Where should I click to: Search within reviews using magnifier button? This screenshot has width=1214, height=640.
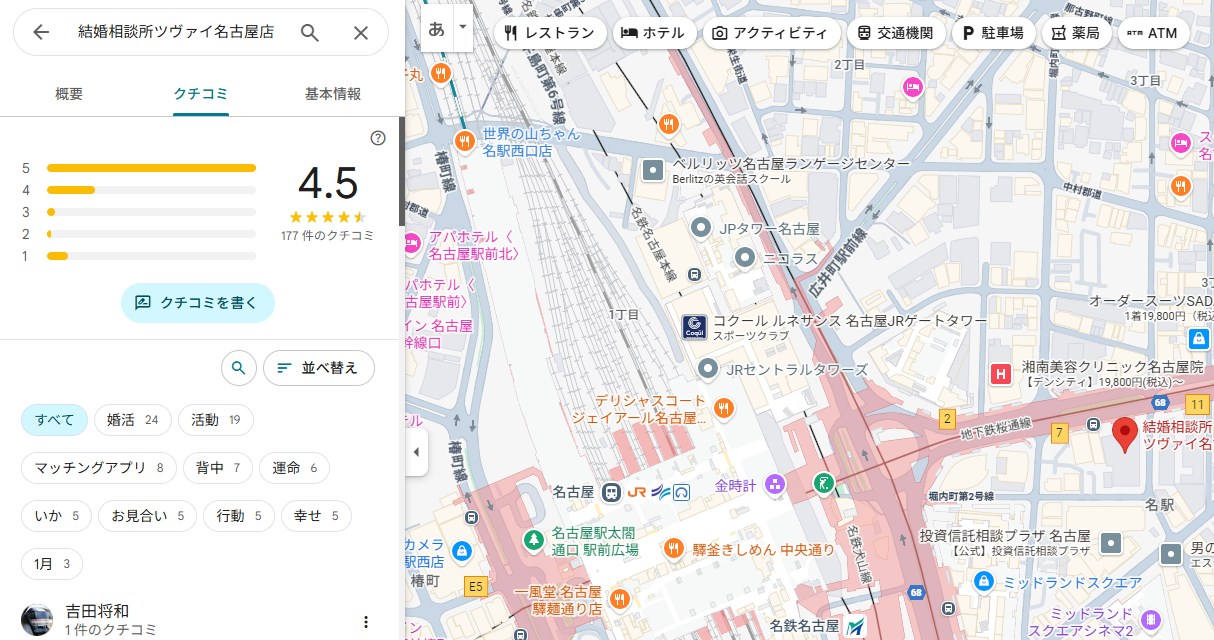(238, 368)
